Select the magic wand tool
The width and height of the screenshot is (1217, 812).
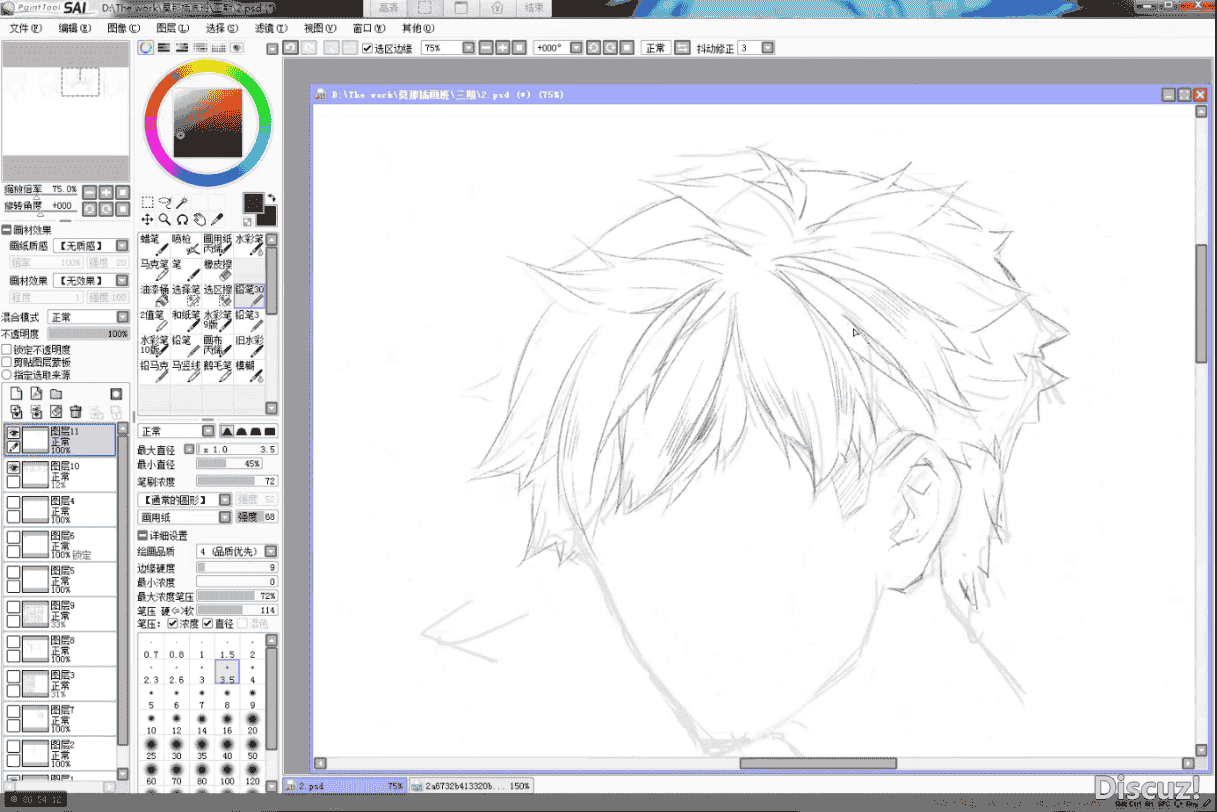182,202
